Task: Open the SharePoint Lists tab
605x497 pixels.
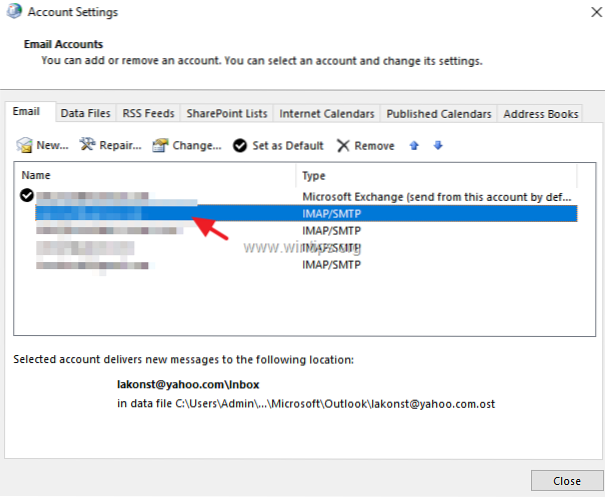Action: pyautogui.click(x=225, y=114)
